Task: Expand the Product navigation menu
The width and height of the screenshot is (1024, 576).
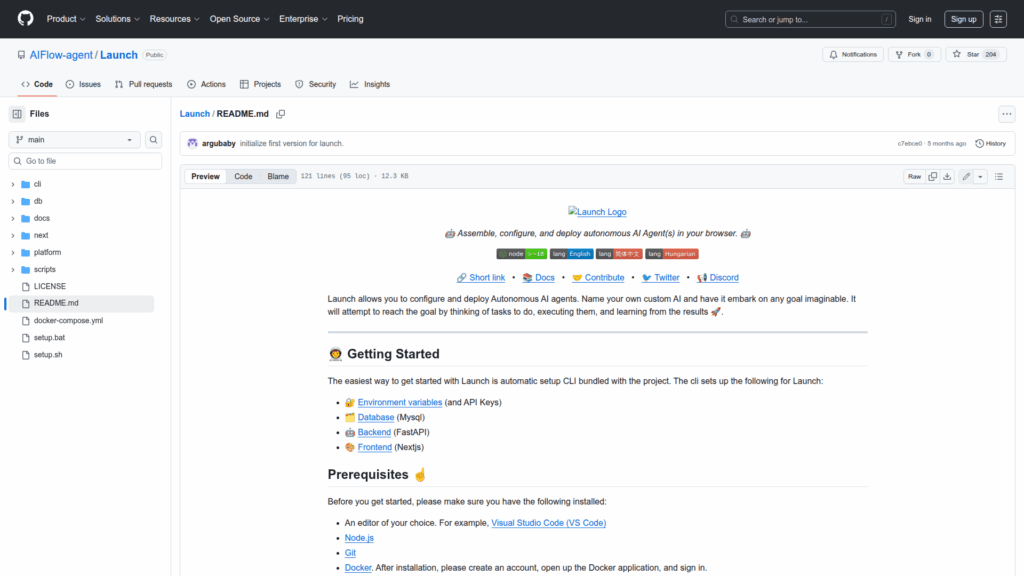Action: (65, 19)
